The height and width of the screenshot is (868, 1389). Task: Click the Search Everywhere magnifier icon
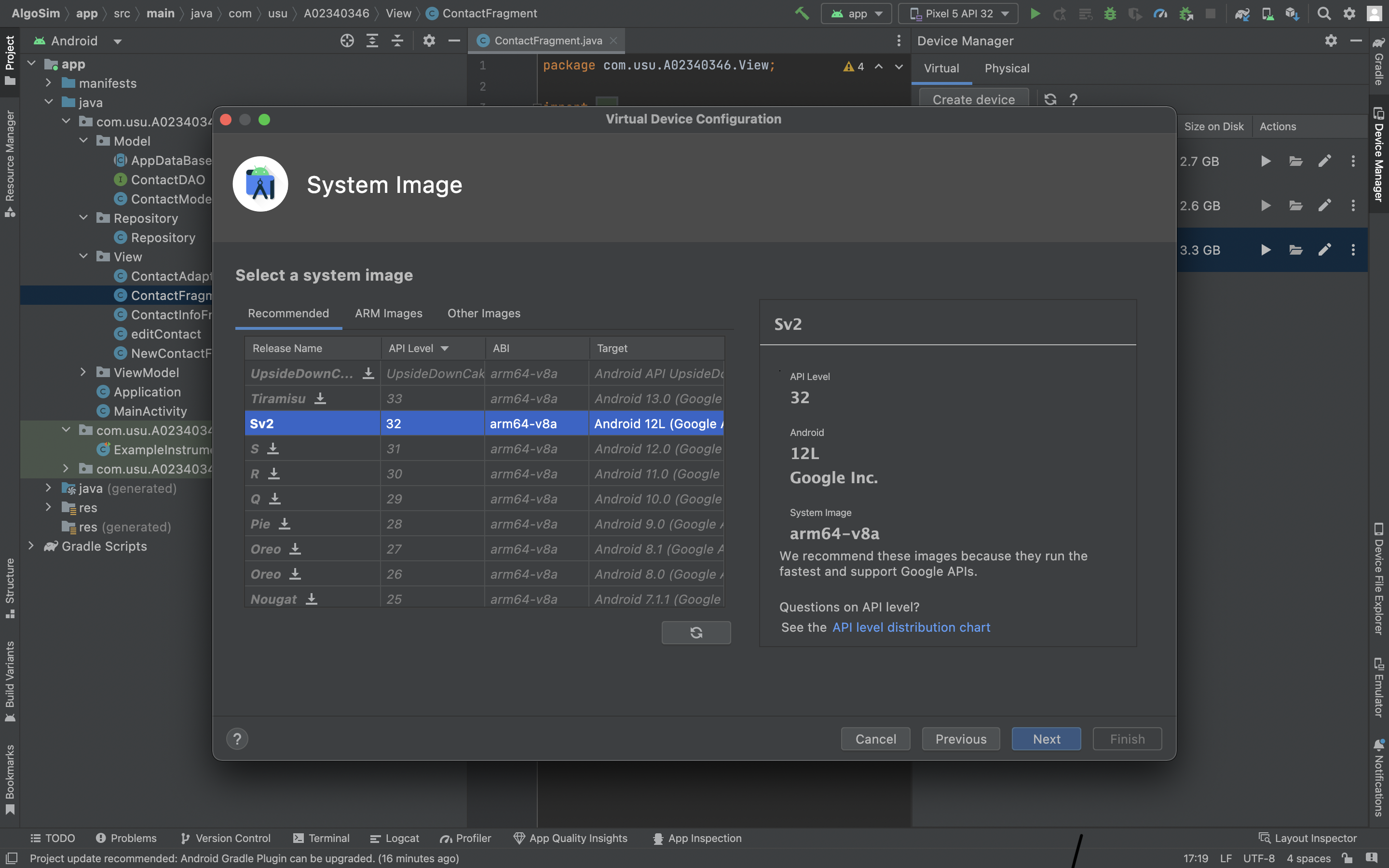(x=1323, y=13)
